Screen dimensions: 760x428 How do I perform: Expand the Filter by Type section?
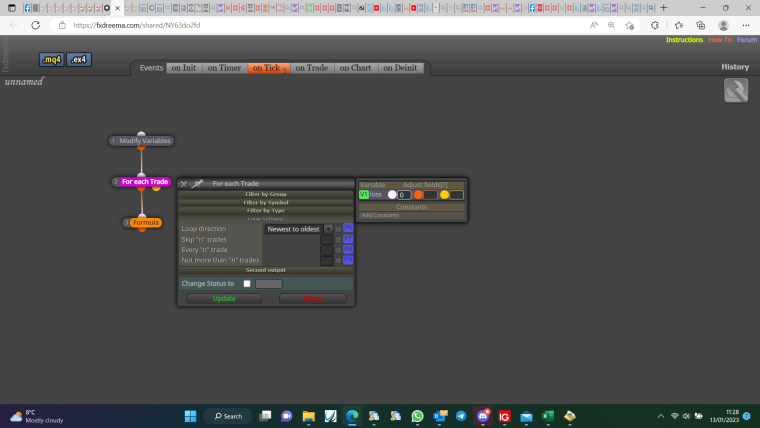pos(266,211)
